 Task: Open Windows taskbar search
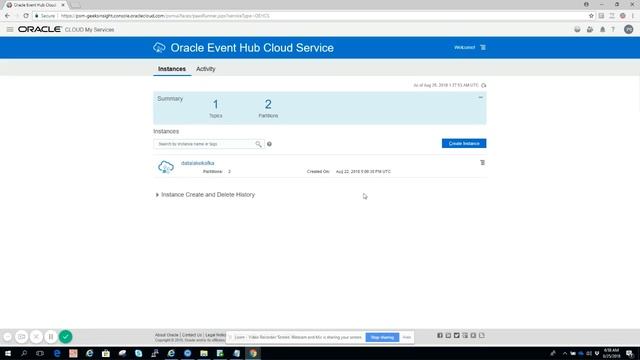click(24, 353)
